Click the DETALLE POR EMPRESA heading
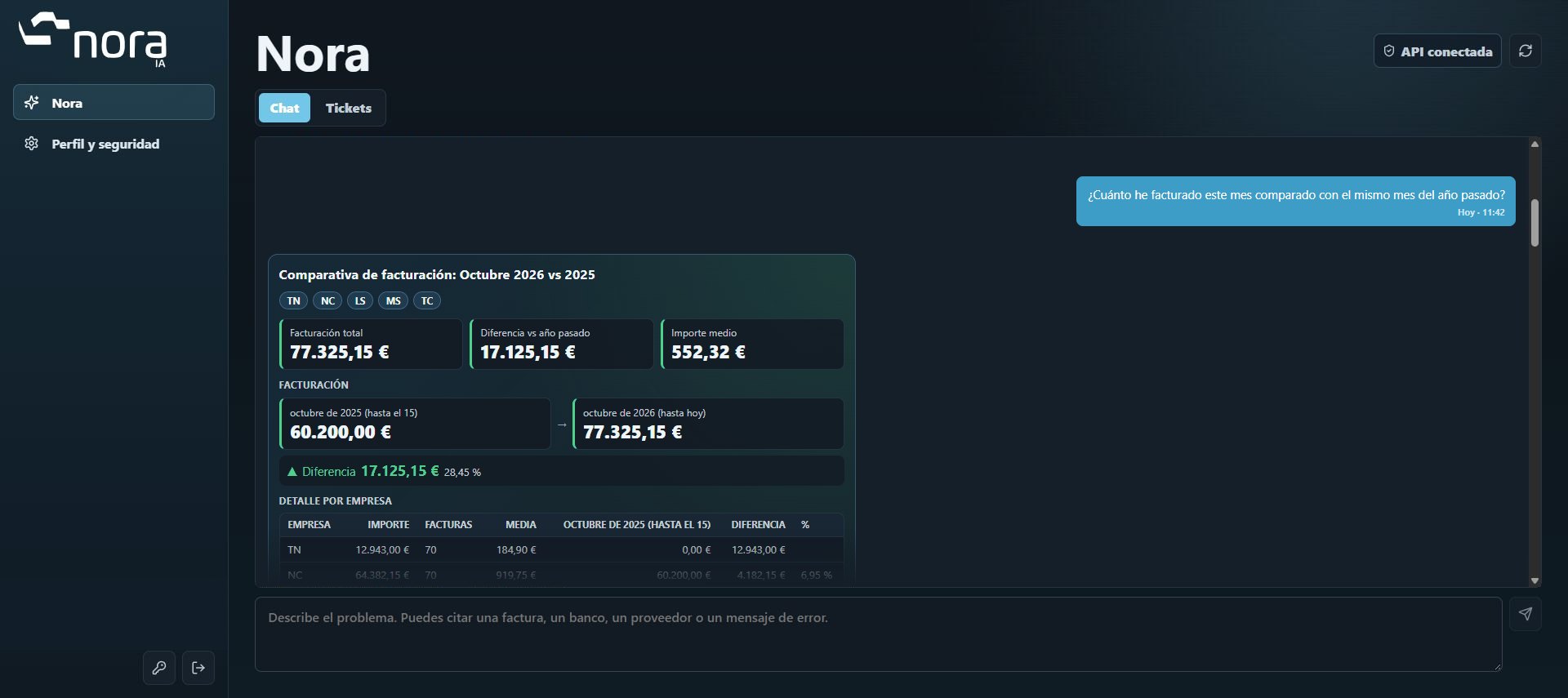Image resolution: width=1568 pixels, height=698 pixels. (336, 501)
